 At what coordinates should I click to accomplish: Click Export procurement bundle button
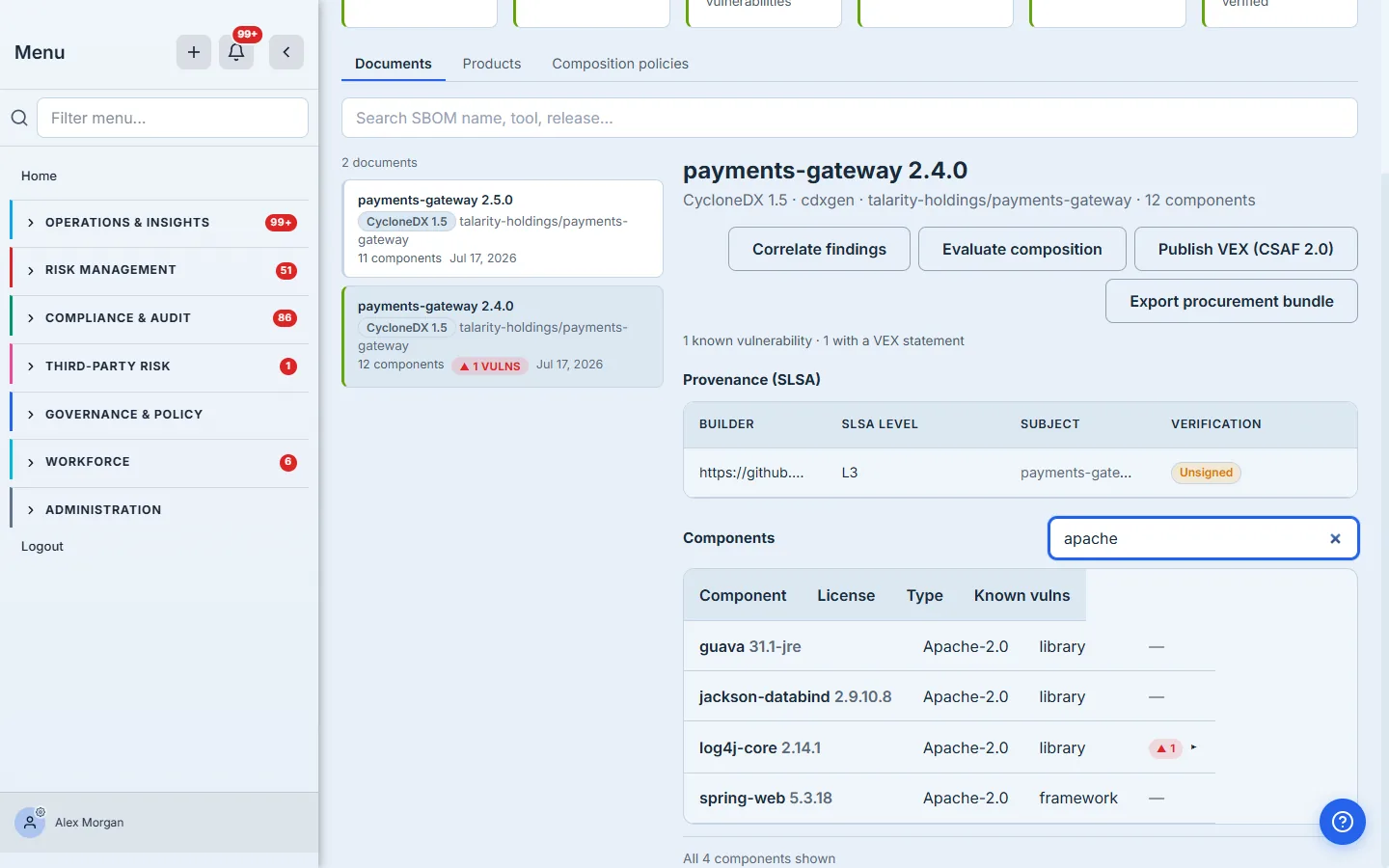pyautogui.click(x=1231, y=301)
